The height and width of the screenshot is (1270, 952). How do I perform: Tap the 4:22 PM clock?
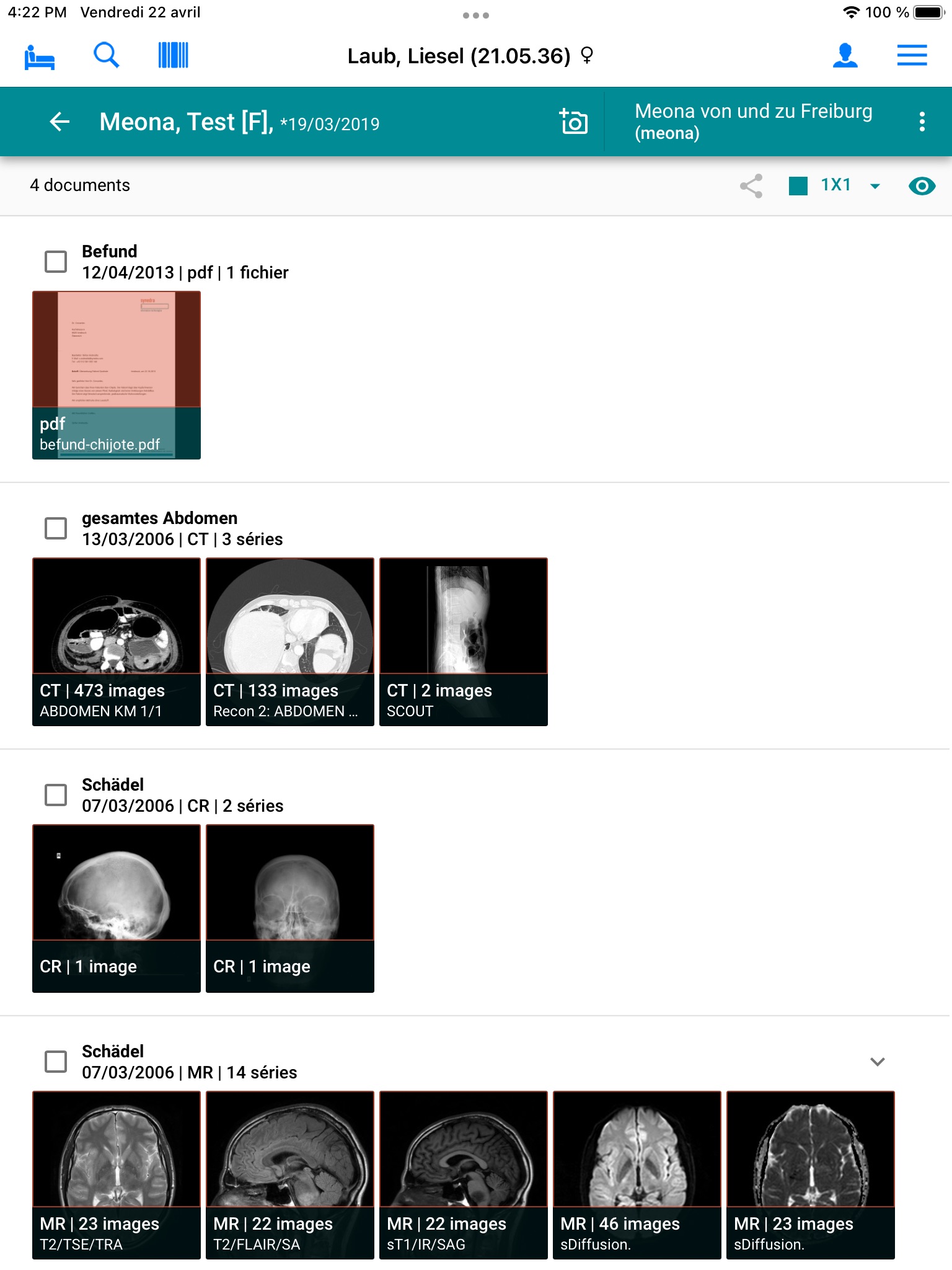click(x=37, y=12)
